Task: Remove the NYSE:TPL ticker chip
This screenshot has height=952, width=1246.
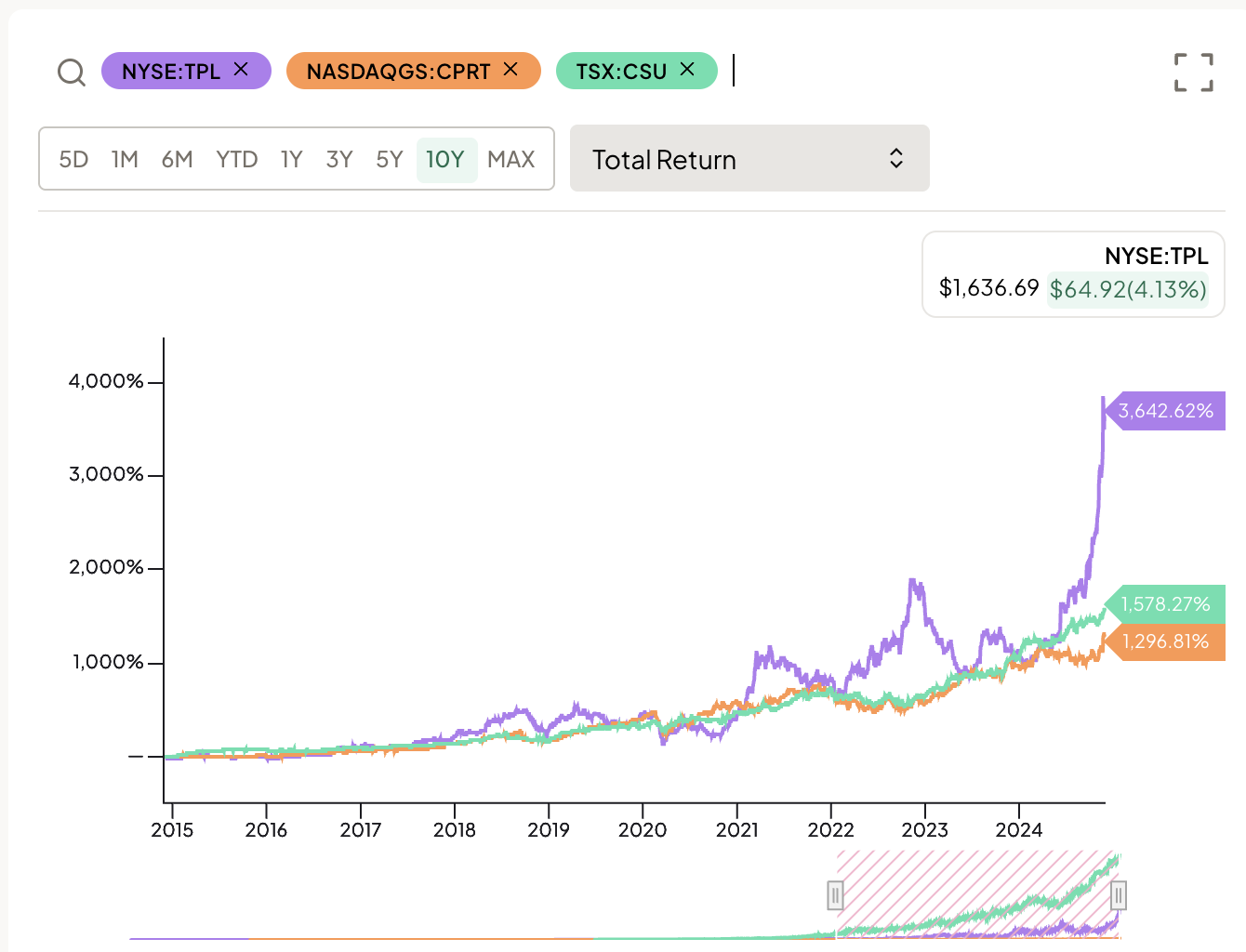Action: [241, 69]
